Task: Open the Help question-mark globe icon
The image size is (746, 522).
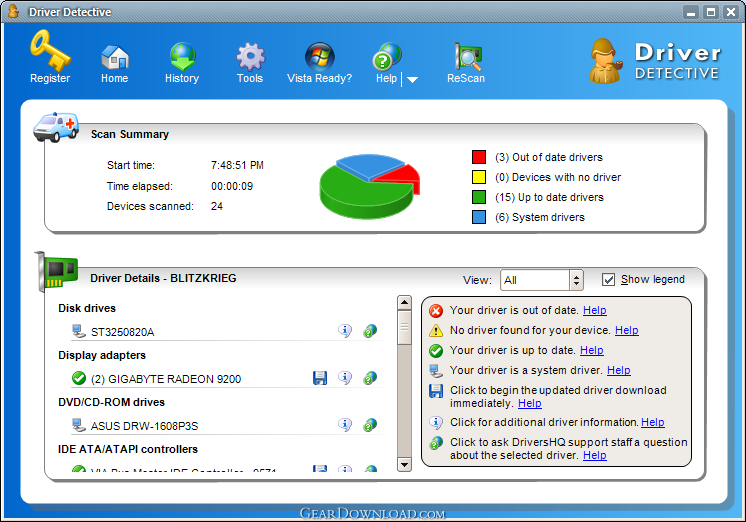Action: (387, 57)
